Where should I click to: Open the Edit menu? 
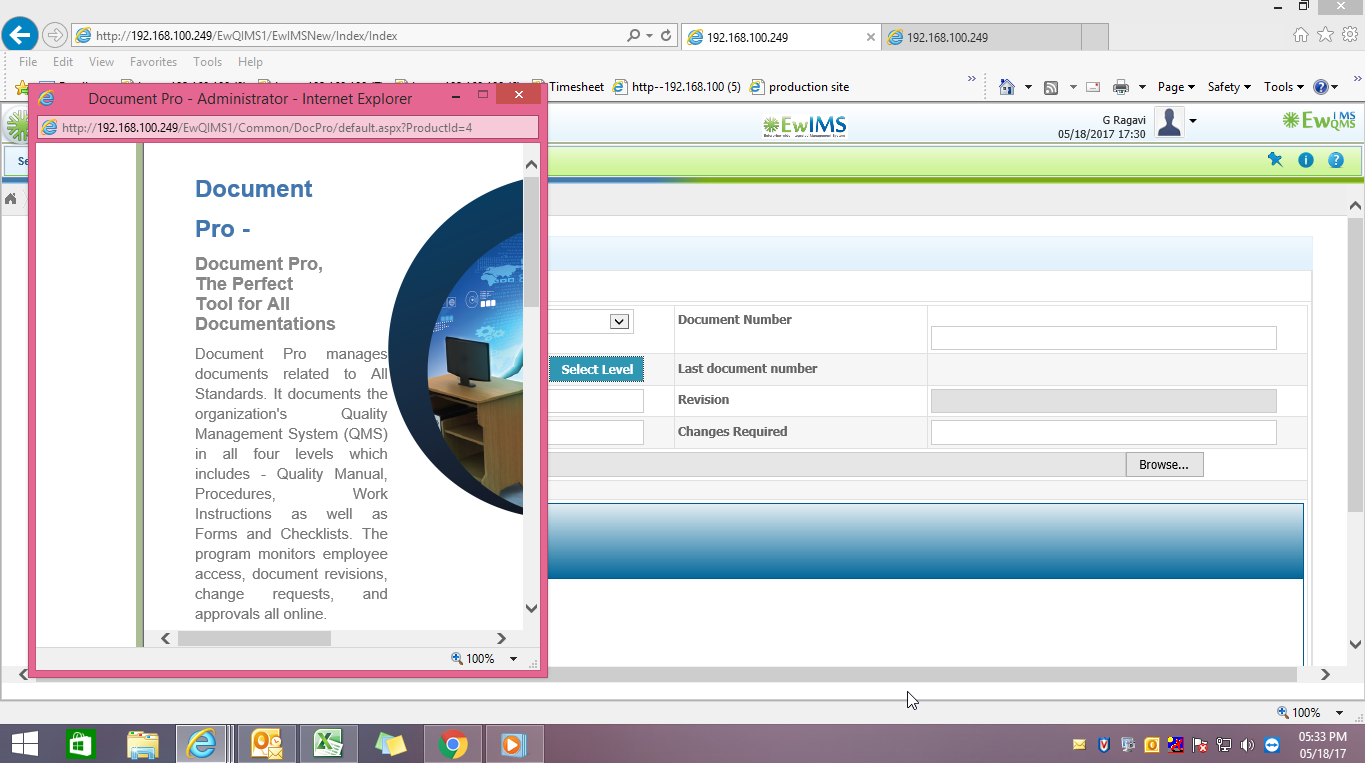(x=63, y=62)
